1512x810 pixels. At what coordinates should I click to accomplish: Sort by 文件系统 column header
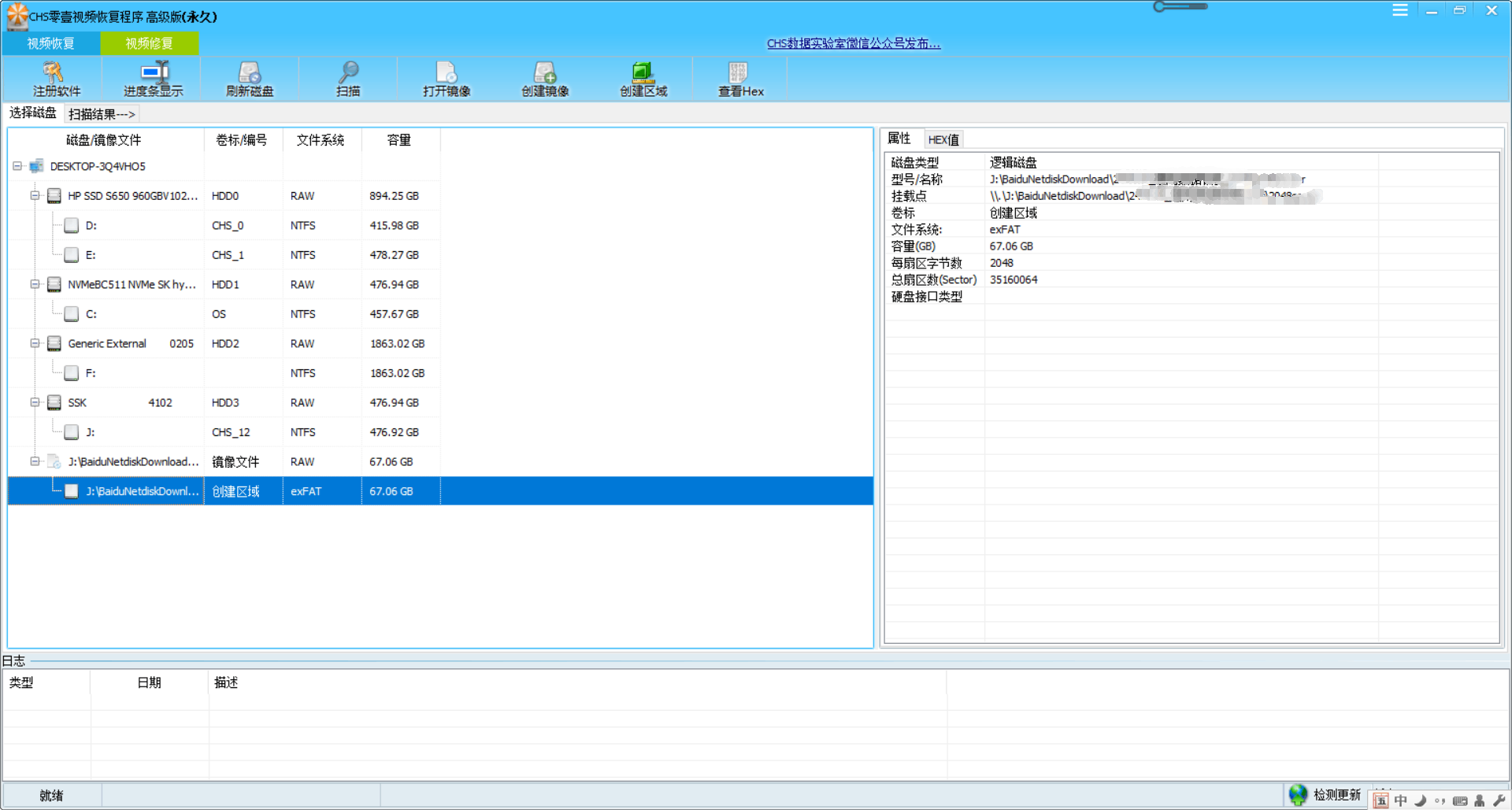(x=321, y=140)
